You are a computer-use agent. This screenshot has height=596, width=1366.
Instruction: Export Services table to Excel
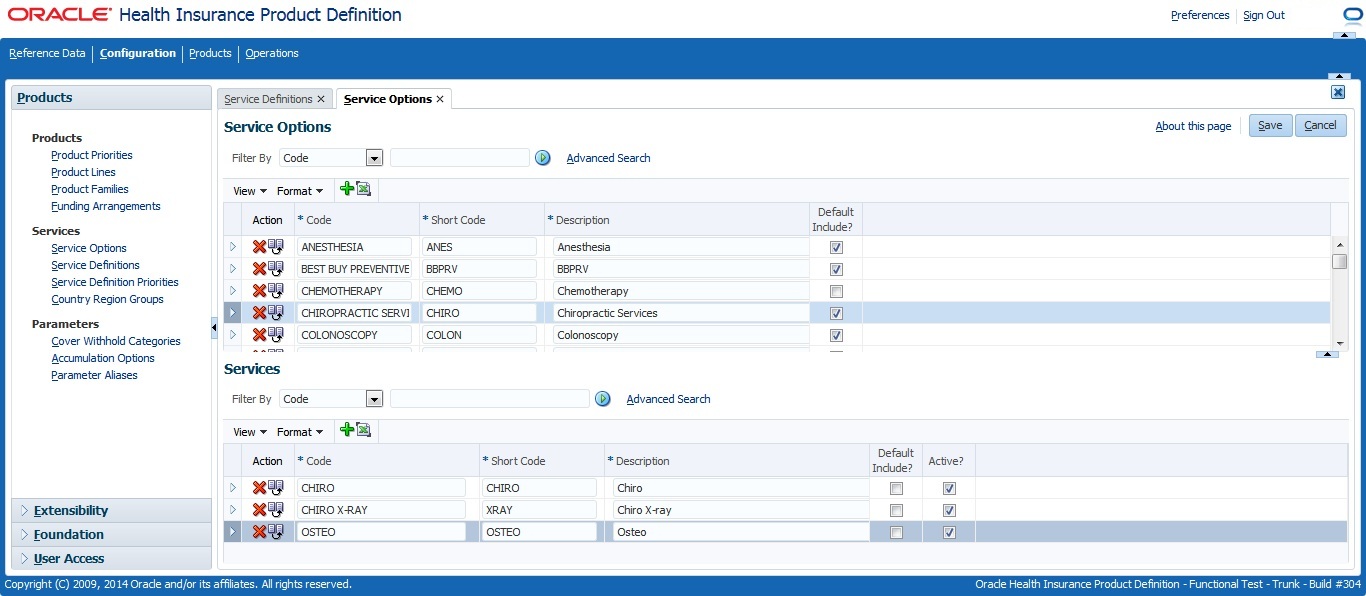point(363,430)
